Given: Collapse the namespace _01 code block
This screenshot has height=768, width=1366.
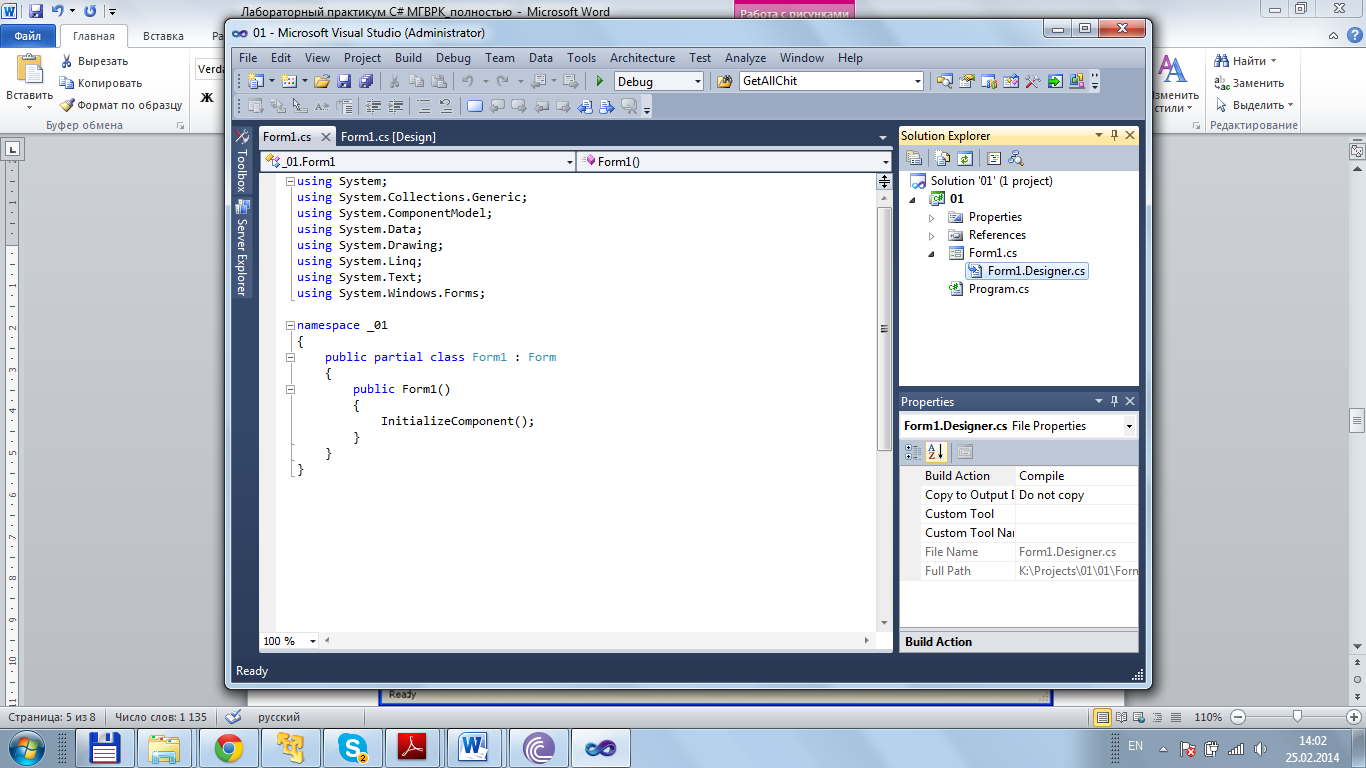Looking at the screenshot, I should [x=290, y=325].
